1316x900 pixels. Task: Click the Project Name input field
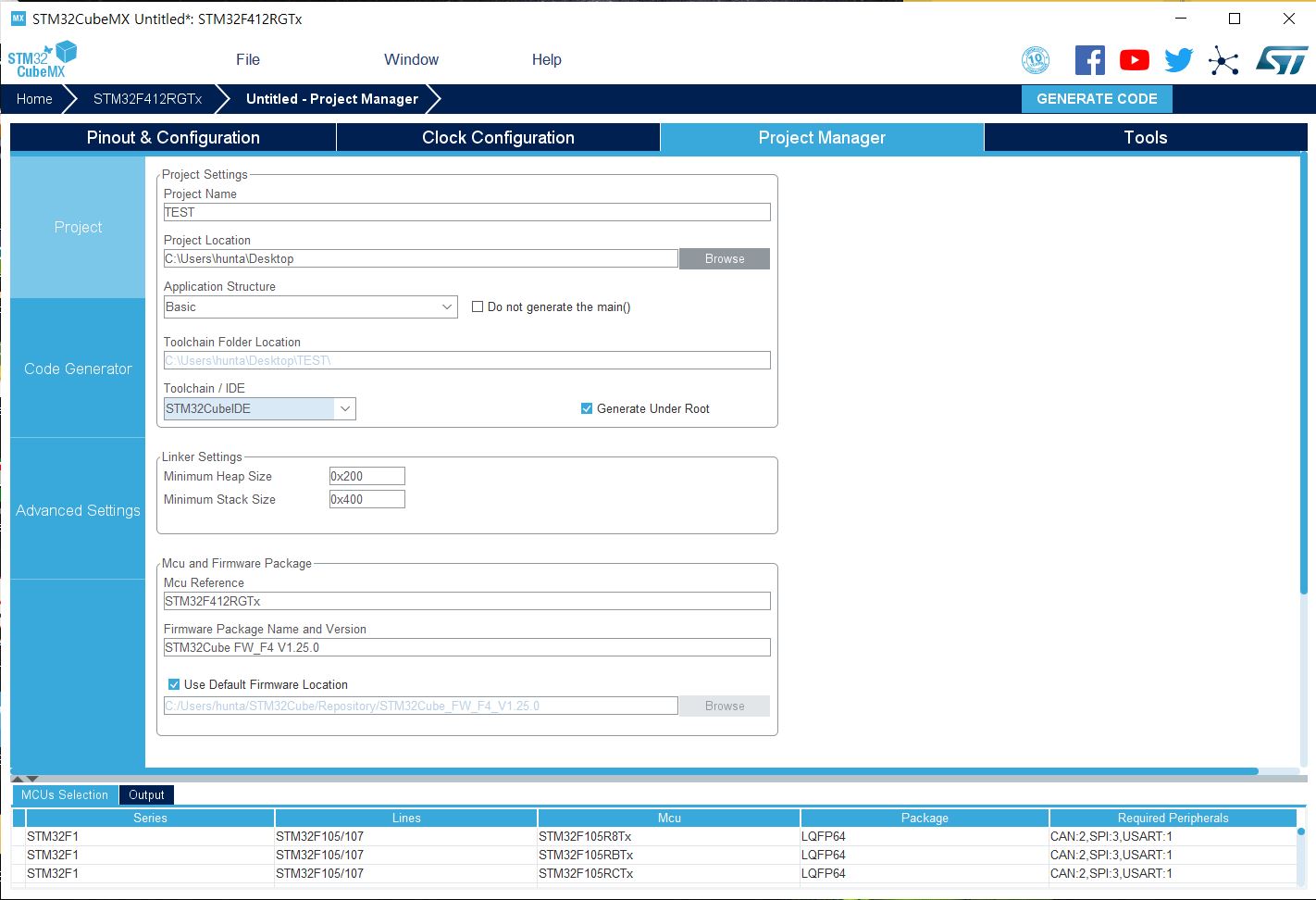click(466, 212)
